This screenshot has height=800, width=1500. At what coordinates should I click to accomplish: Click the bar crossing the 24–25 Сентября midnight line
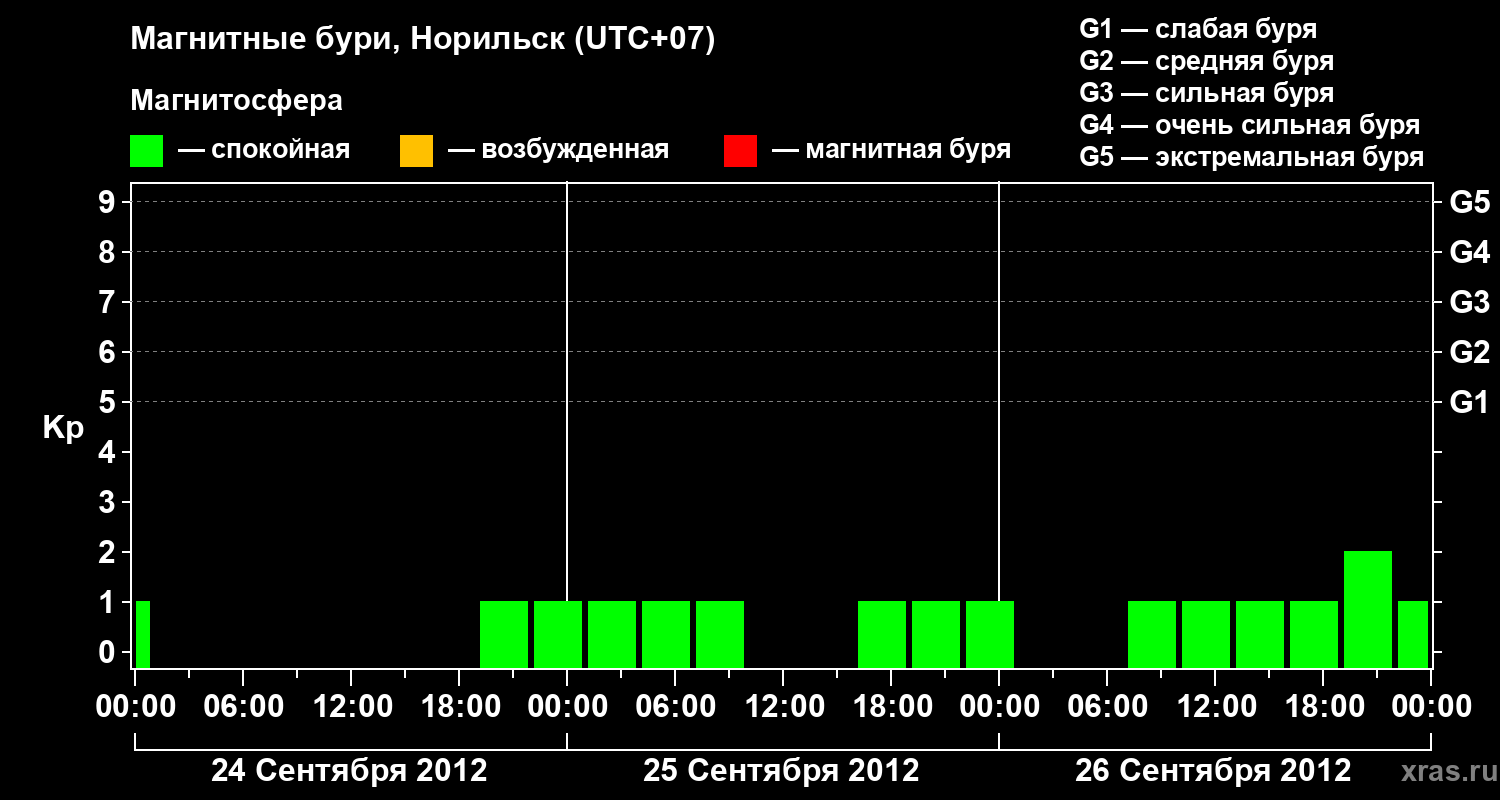558,634
